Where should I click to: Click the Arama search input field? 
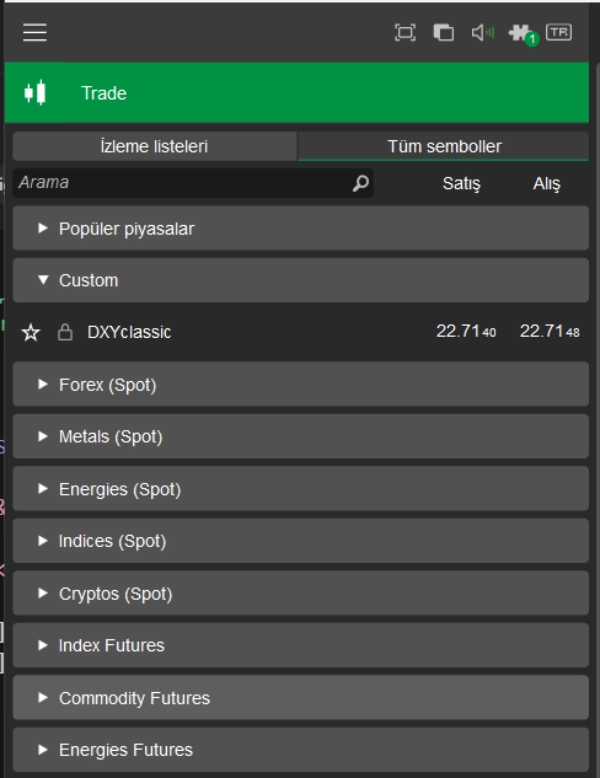180,183
